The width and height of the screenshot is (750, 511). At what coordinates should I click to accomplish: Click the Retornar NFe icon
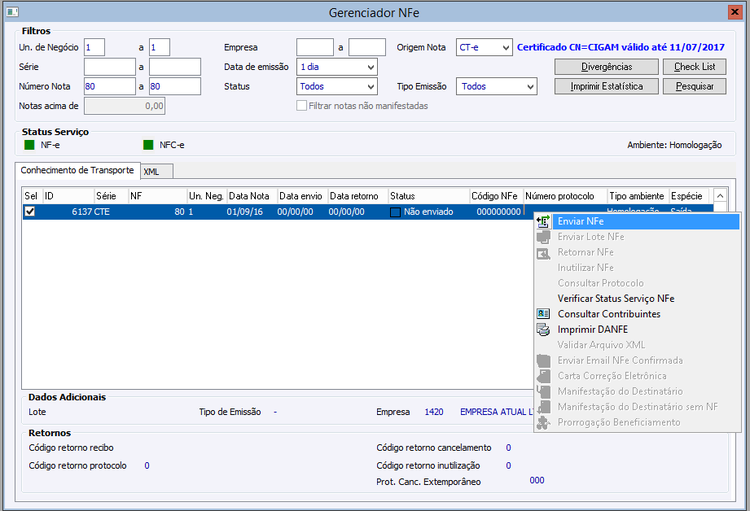pyautogui.click(x=543, y=253)
